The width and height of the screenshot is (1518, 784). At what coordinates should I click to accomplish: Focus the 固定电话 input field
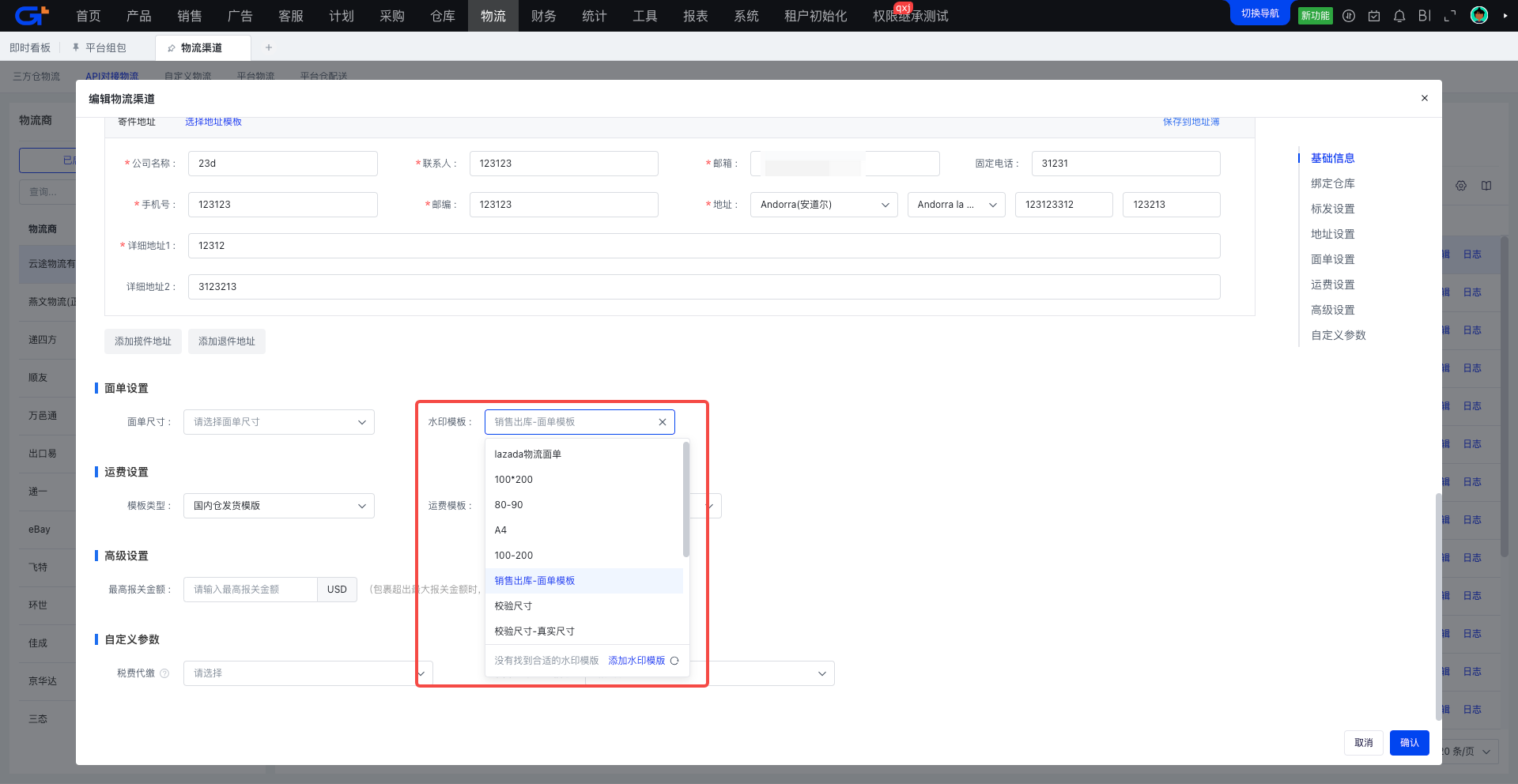point(1126,164)
